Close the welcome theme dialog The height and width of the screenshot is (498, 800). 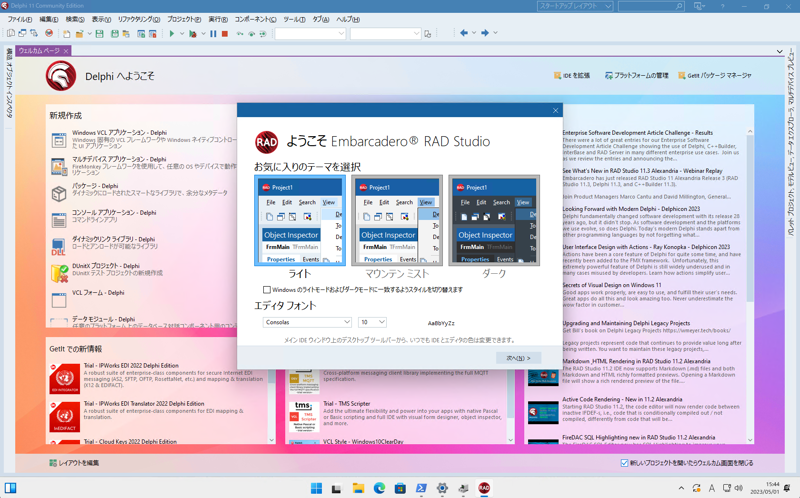(555, 110)
